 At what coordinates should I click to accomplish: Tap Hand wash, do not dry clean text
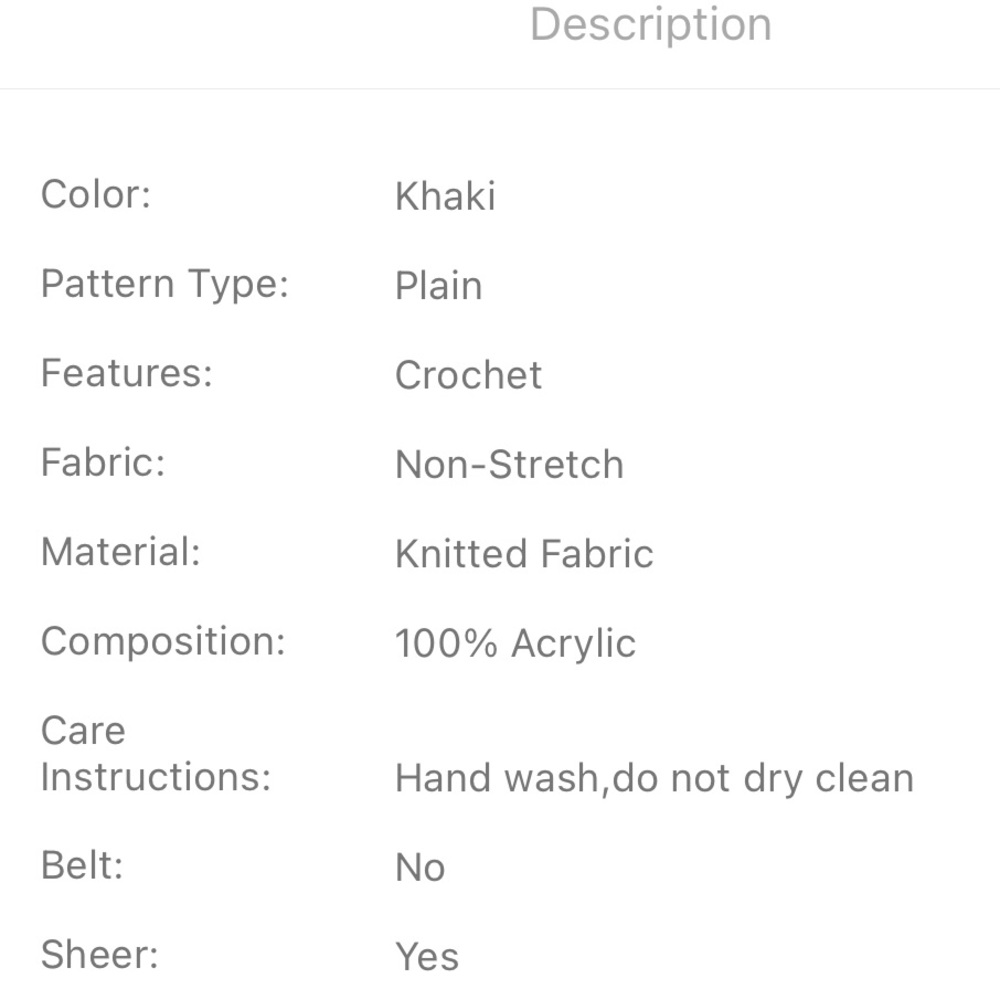tap(655, 779)
